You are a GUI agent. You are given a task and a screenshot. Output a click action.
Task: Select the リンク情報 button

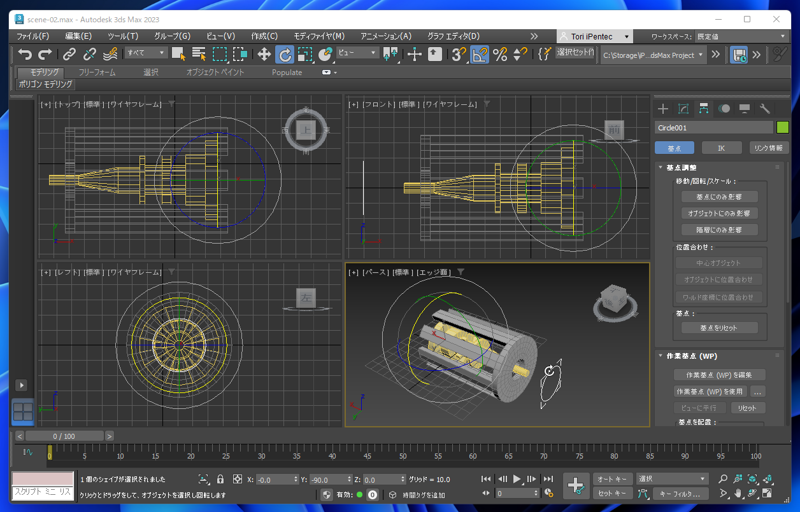[768, 148]
